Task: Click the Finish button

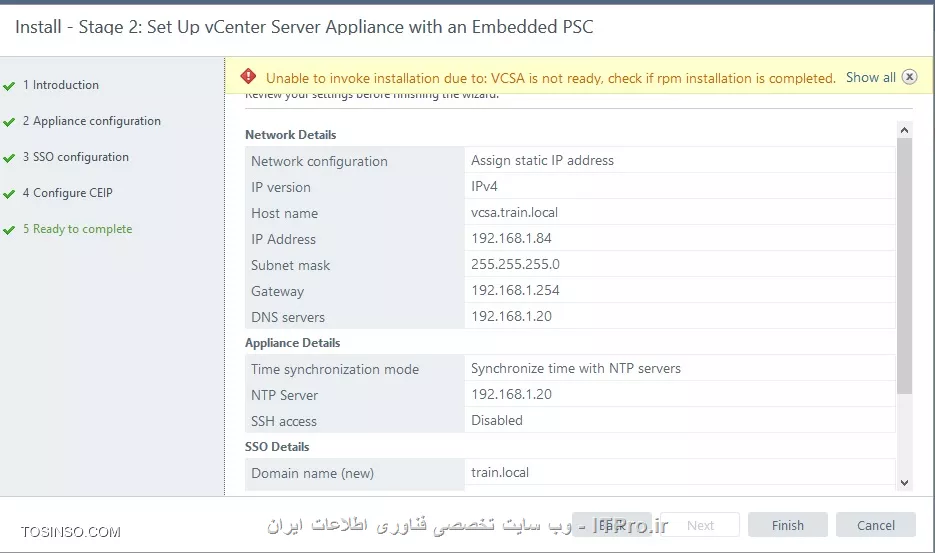Action: 788,525
